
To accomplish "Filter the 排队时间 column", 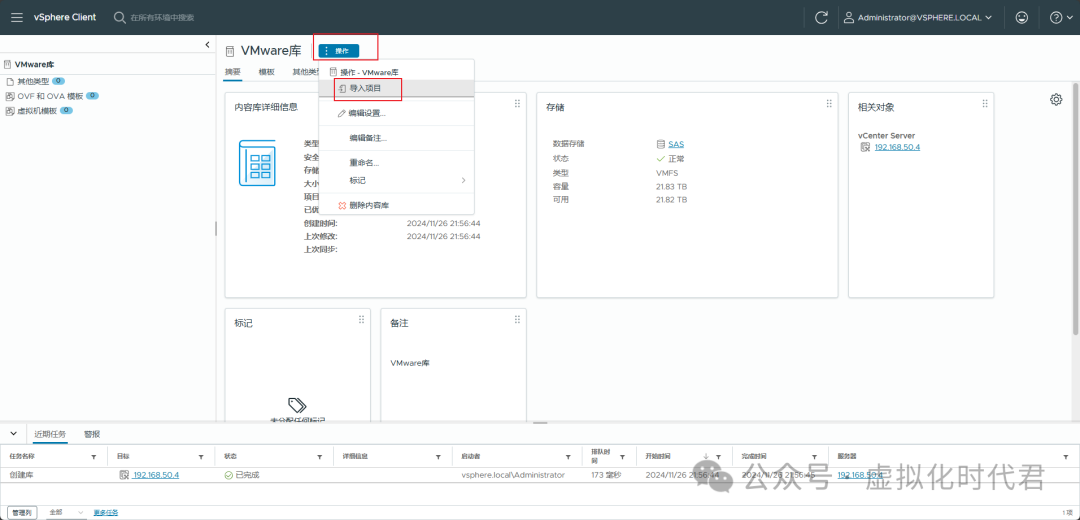I will pos(623,457).
